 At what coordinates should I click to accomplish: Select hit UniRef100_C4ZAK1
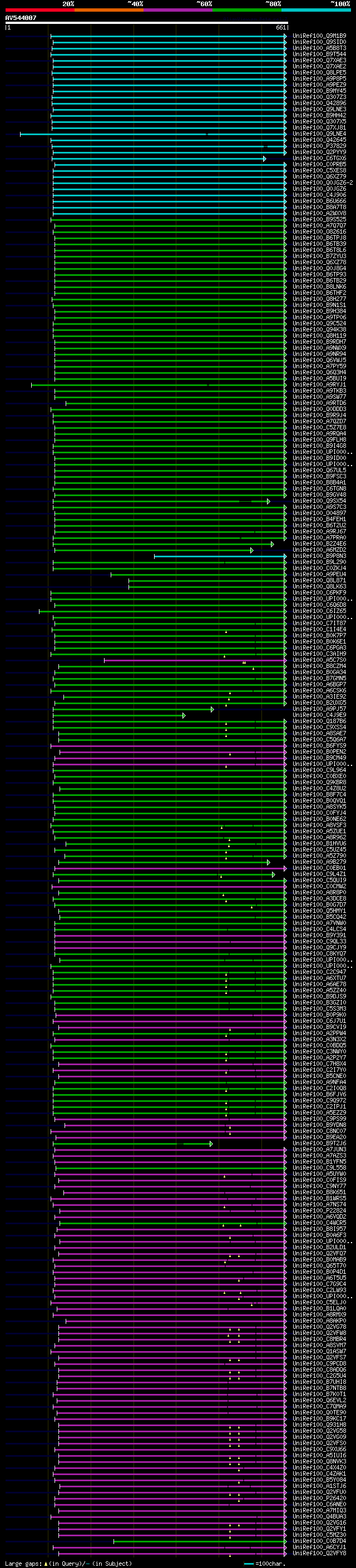[319, 1473]
